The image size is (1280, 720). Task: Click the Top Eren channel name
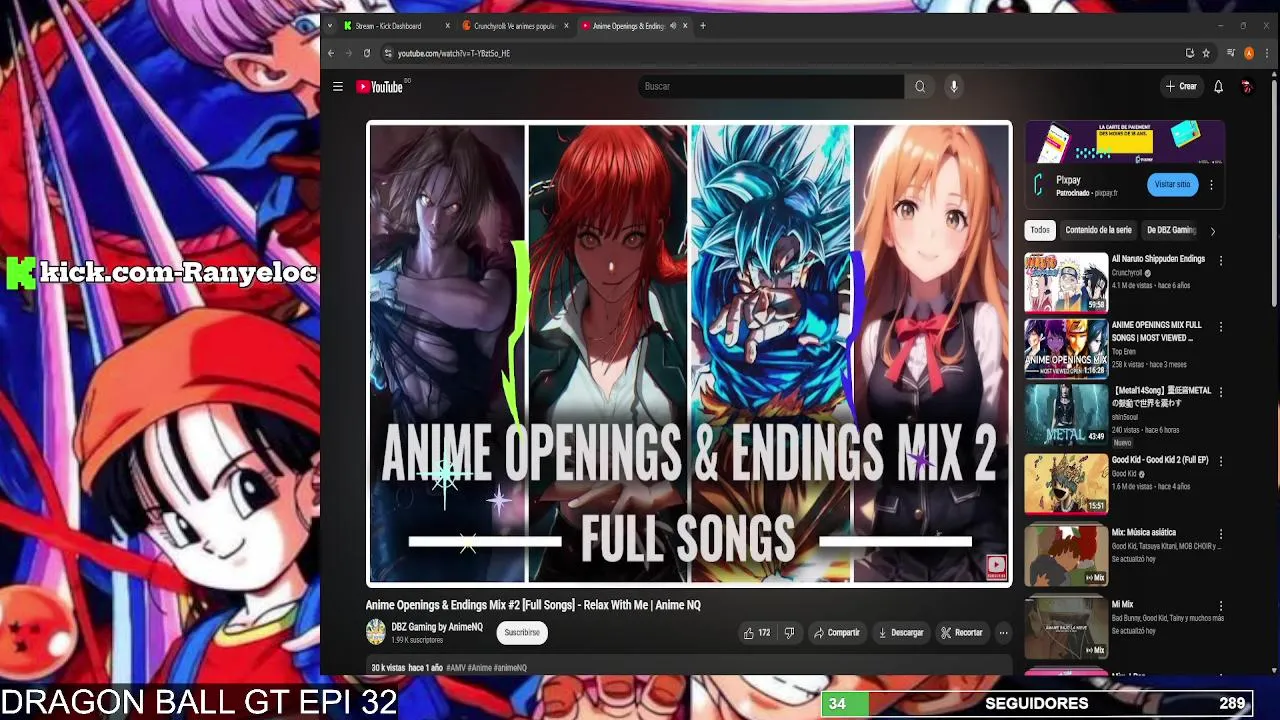(x=1124, y=352)
